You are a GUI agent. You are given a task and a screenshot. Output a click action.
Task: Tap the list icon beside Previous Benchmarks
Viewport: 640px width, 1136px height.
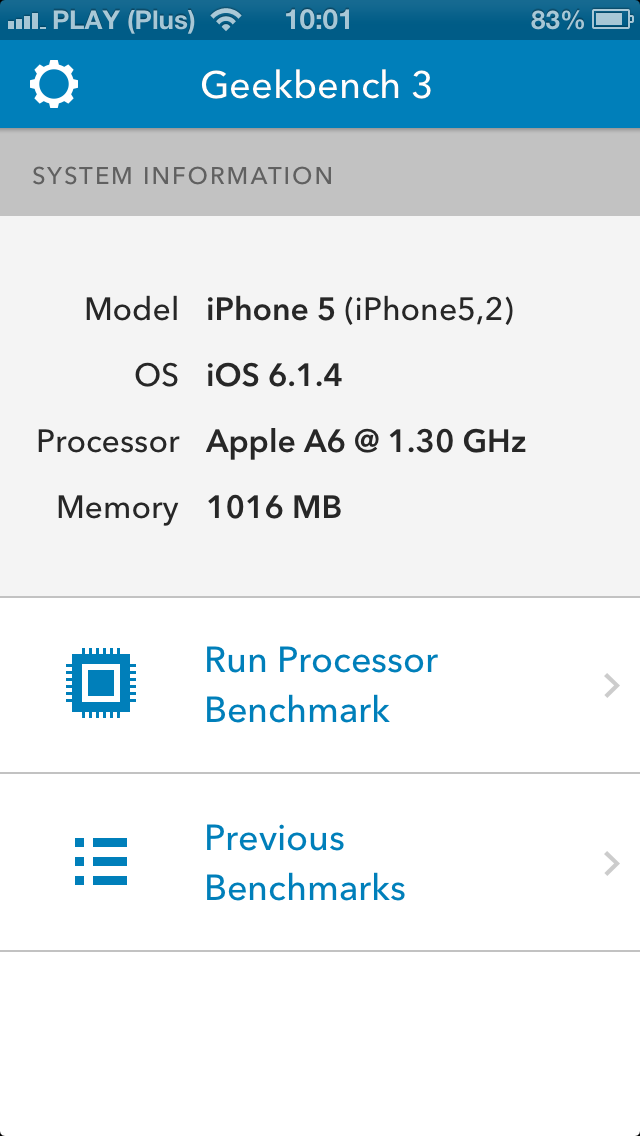pos(101,862)
